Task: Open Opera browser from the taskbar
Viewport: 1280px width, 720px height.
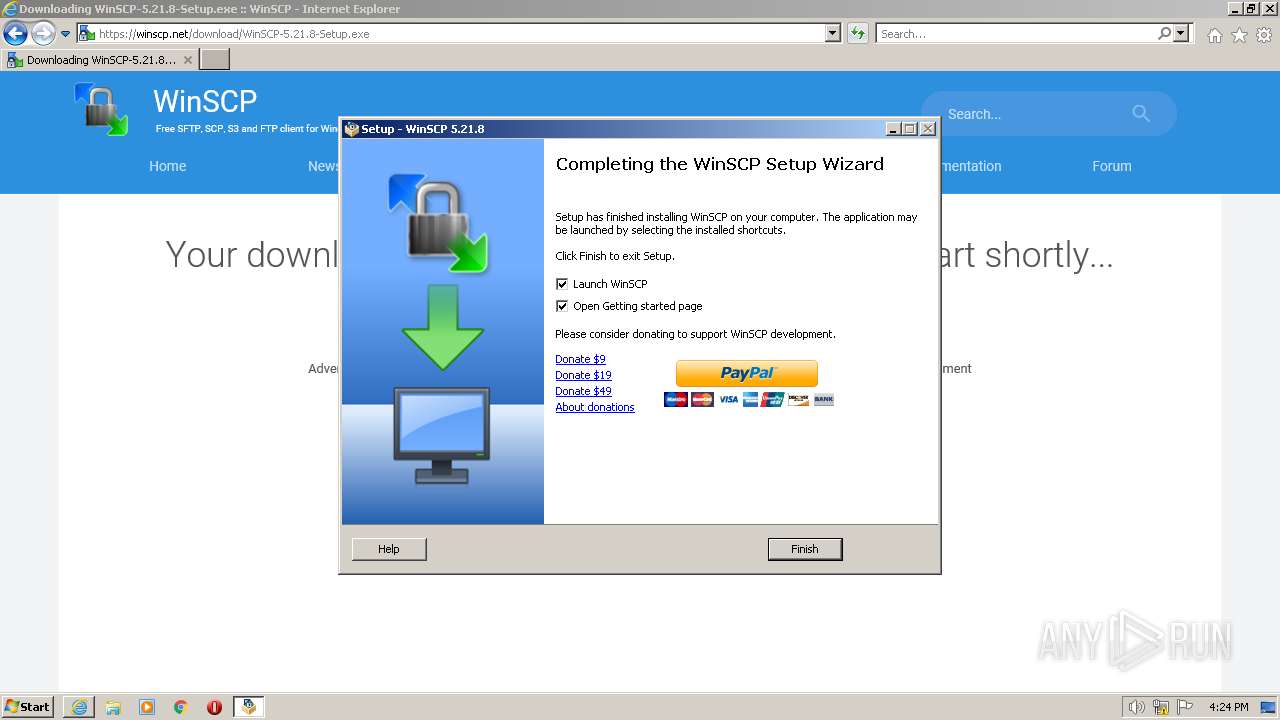Action: pos(214,707)
